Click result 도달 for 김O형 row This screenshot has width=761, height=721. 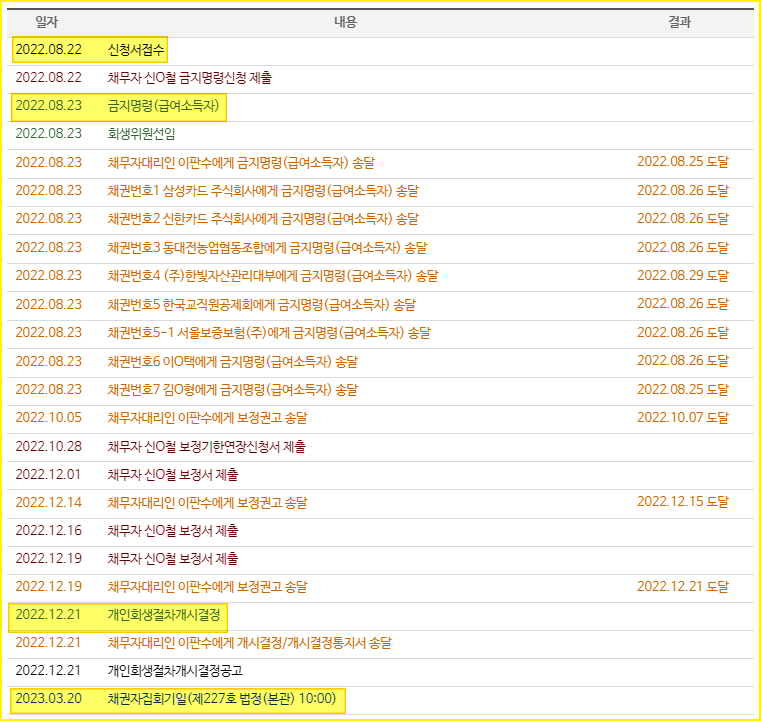pos(683,390)
